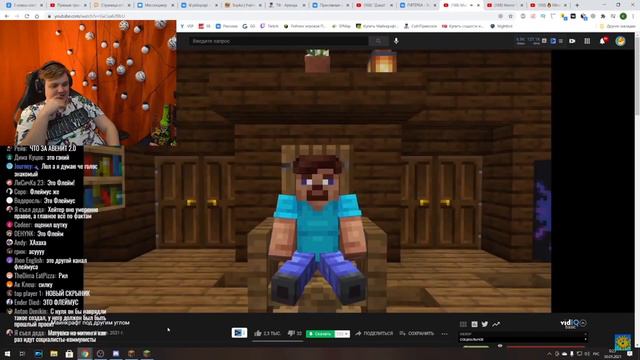Open the download quality dropdown next to green button
640x360 pixels.
click(x=342, y=334)
